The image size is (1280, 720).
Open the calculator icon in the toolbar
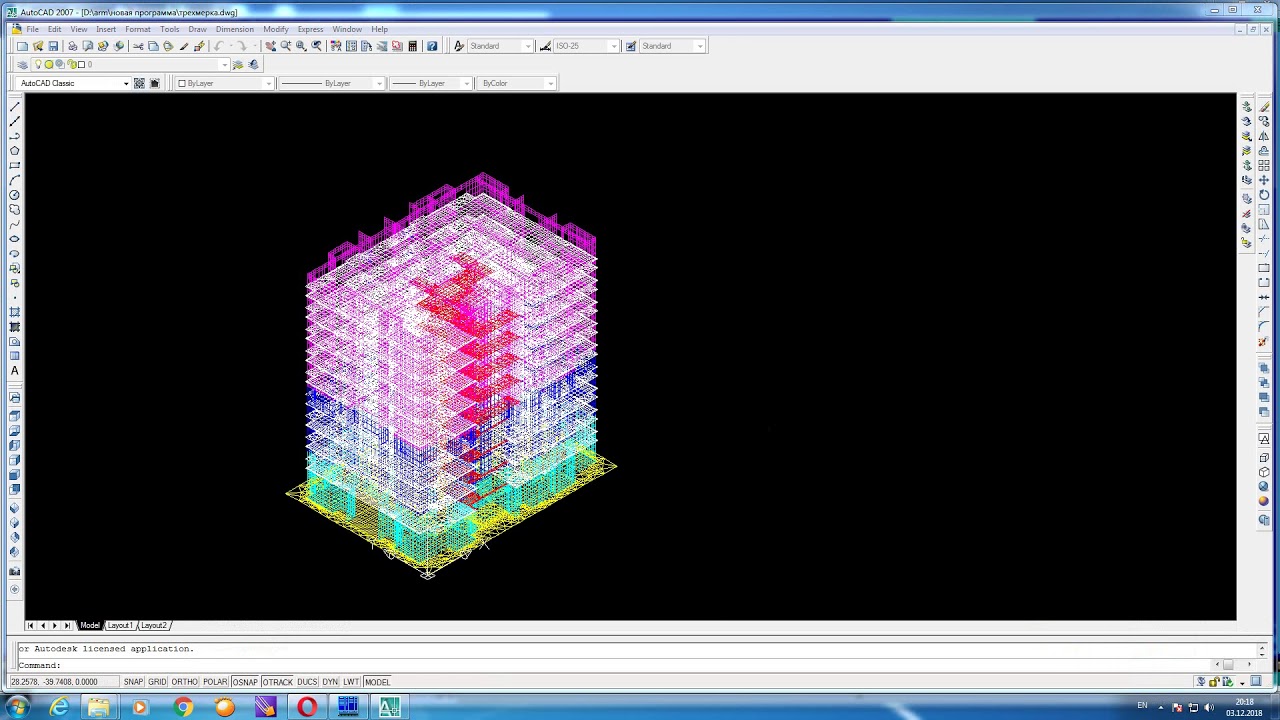(412, 46)
